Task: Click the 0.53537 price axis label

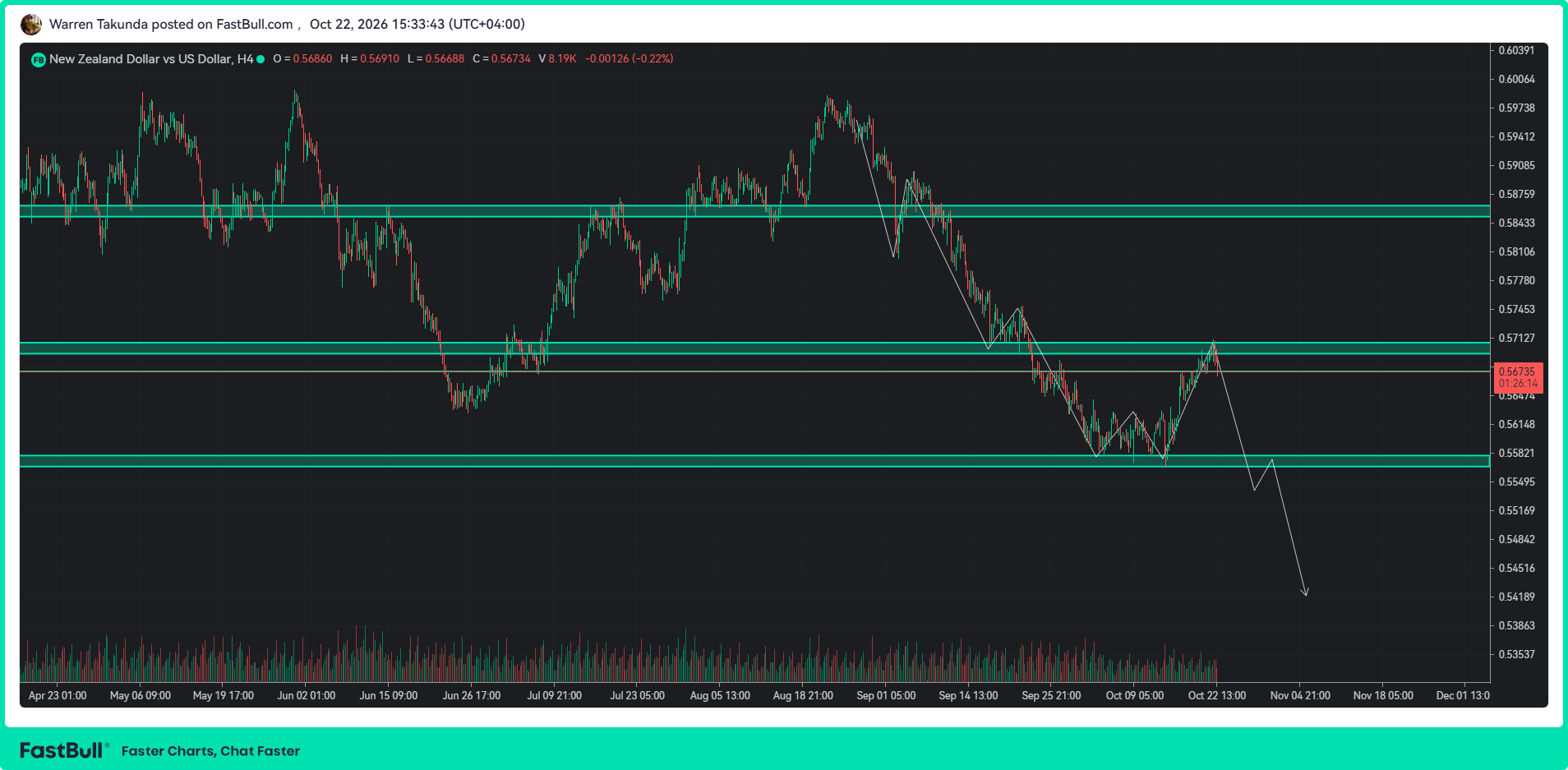Action: [x=1516, y=654]
